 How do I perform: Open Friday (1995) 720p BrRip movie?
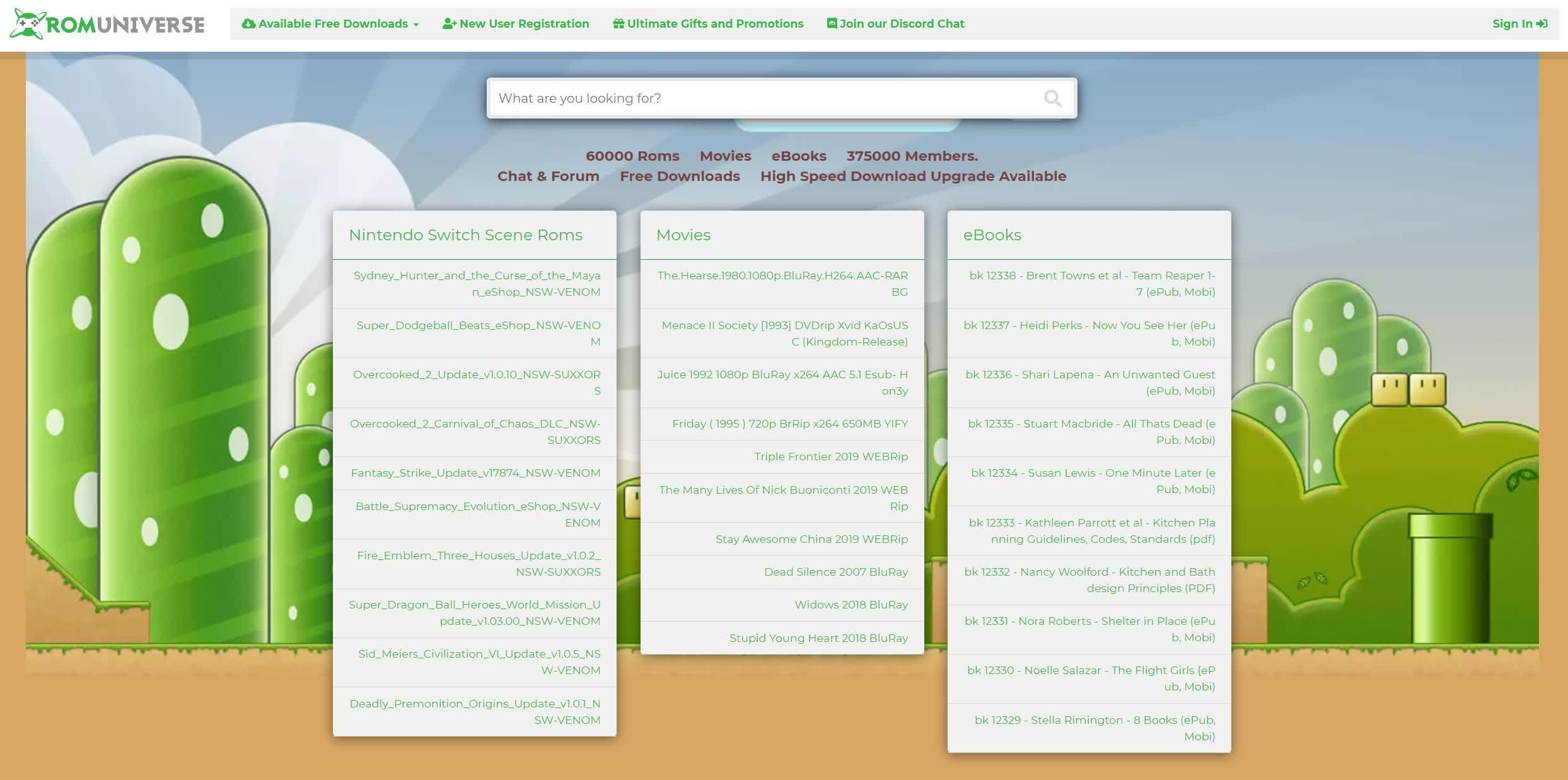tap(782, 424)
